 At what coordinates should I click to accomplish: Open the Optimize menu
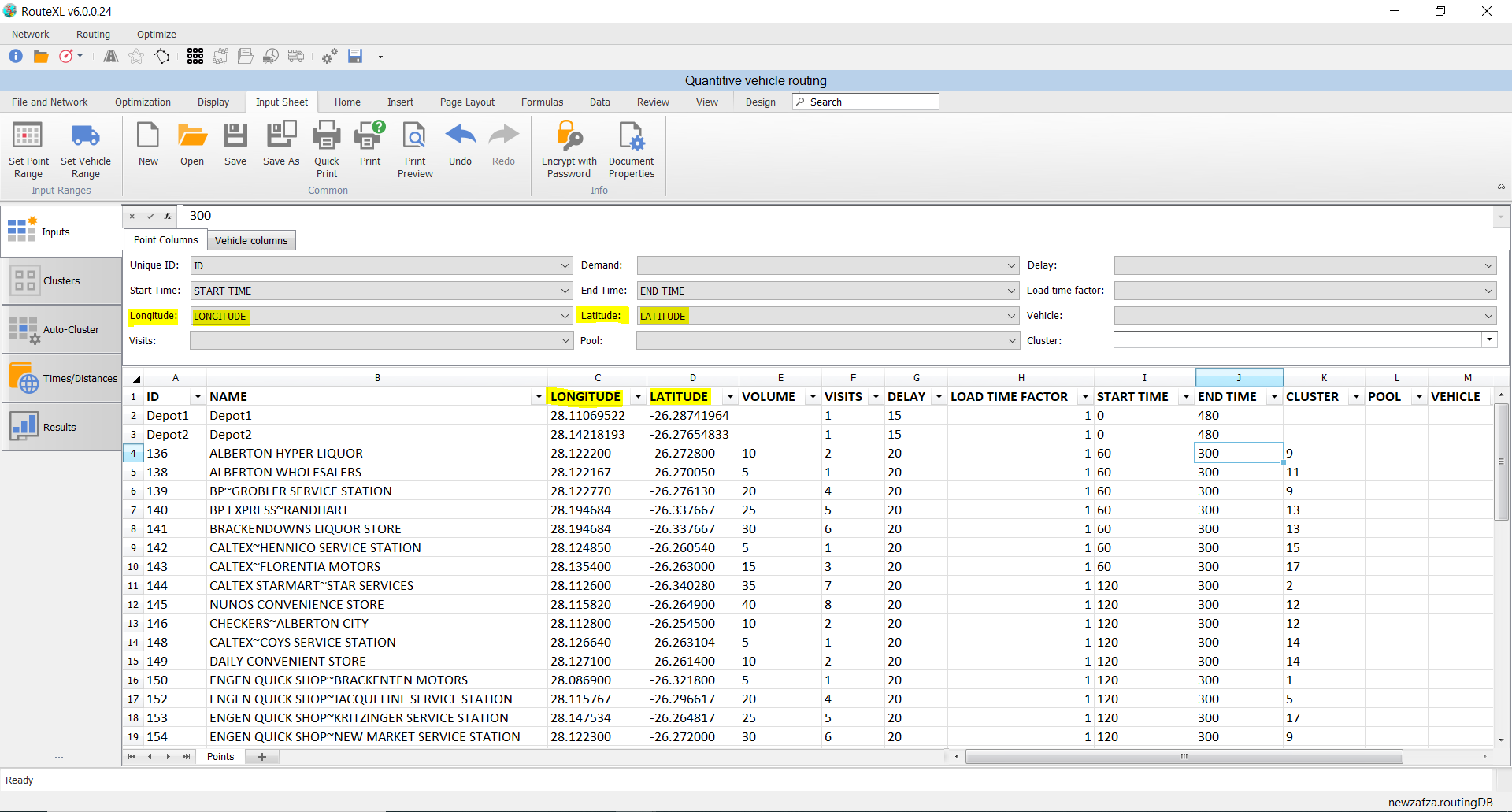[157, 34]
